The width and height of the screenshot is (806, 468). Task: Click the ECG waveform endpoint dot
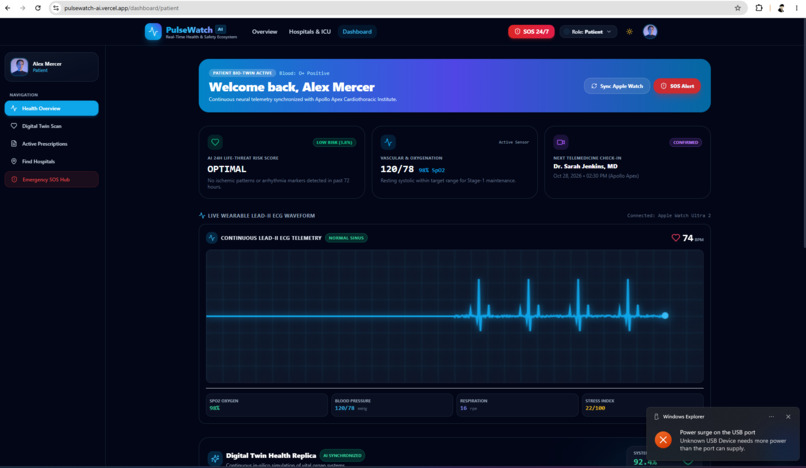pos(665,315)
